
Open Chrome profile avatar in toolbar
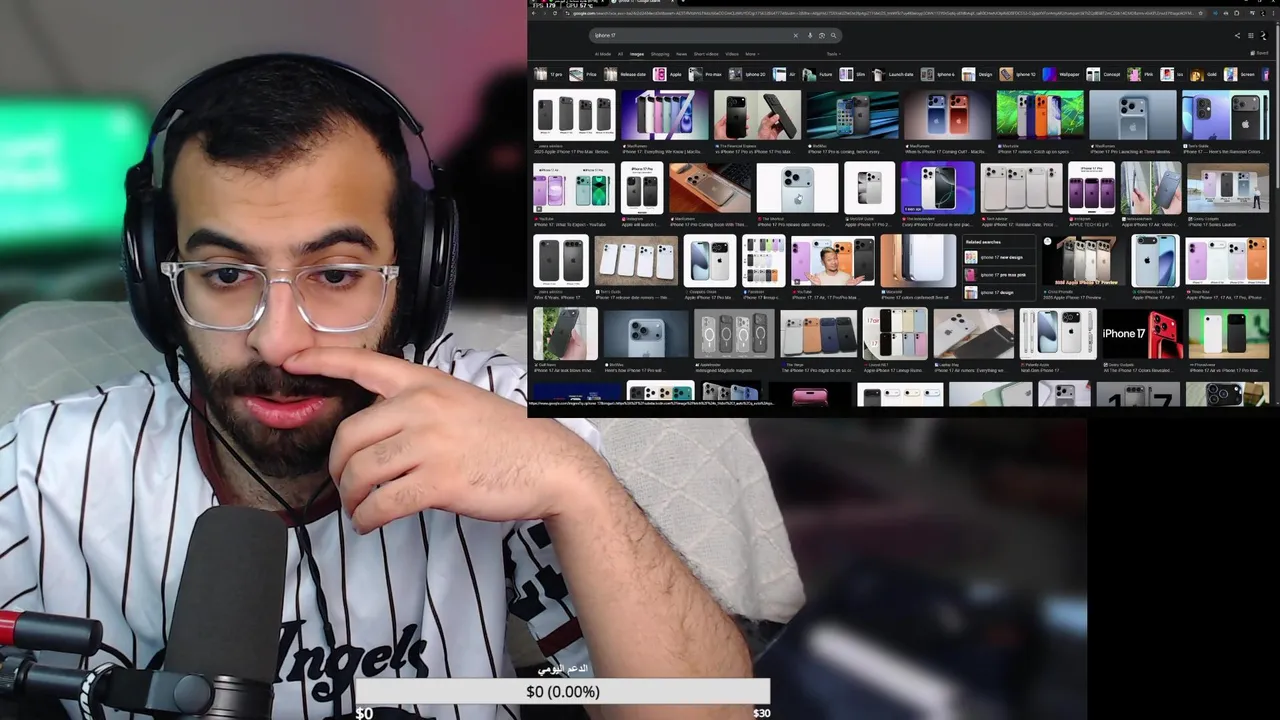pyautogui.click(x=1262, y=13)
